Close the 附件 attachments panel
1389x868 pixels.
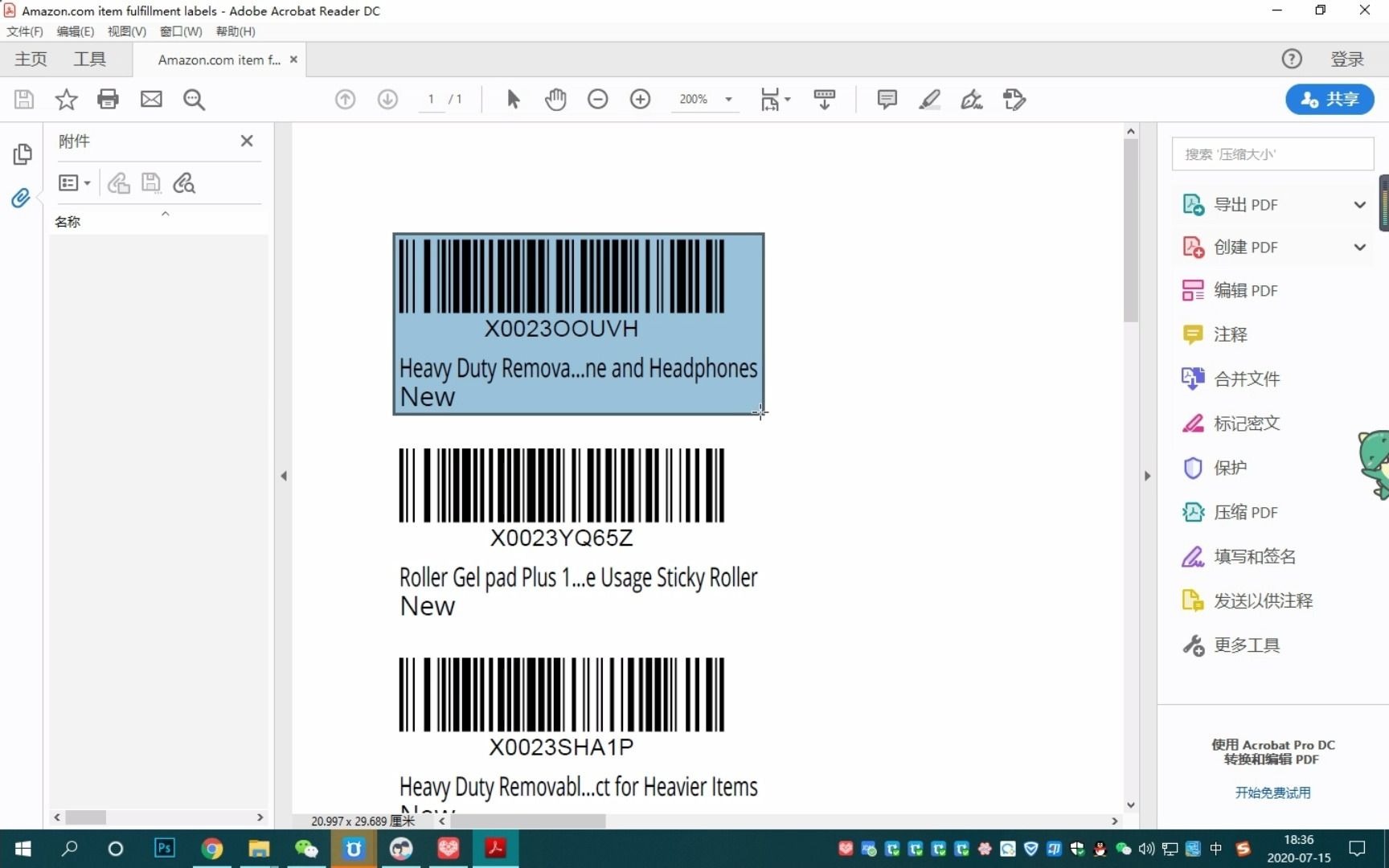[247, 141]
